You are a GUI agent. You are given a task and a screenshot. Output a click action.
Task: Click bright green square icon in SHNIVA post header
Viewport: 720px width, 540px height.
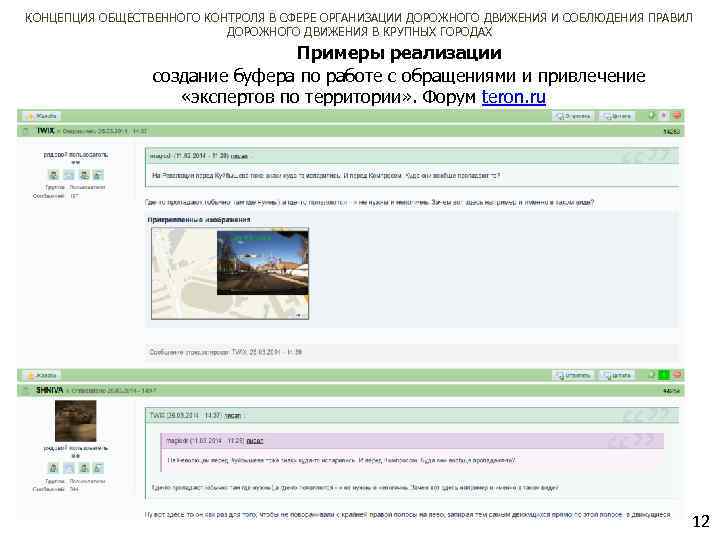pos(664,375)
